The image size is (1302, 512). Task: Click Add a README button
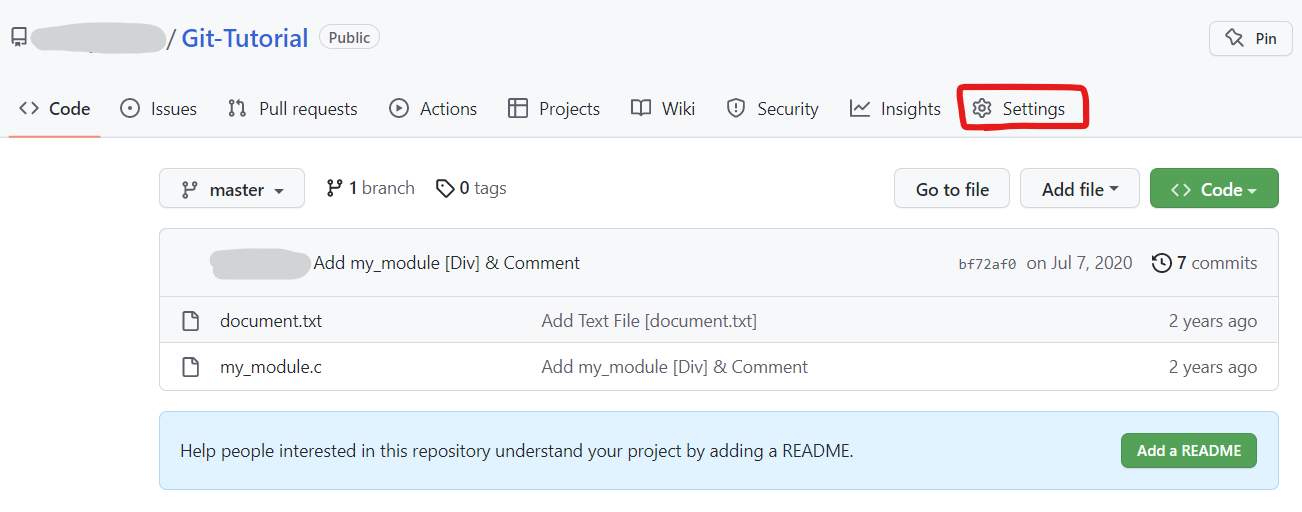tap(1189, 450)
